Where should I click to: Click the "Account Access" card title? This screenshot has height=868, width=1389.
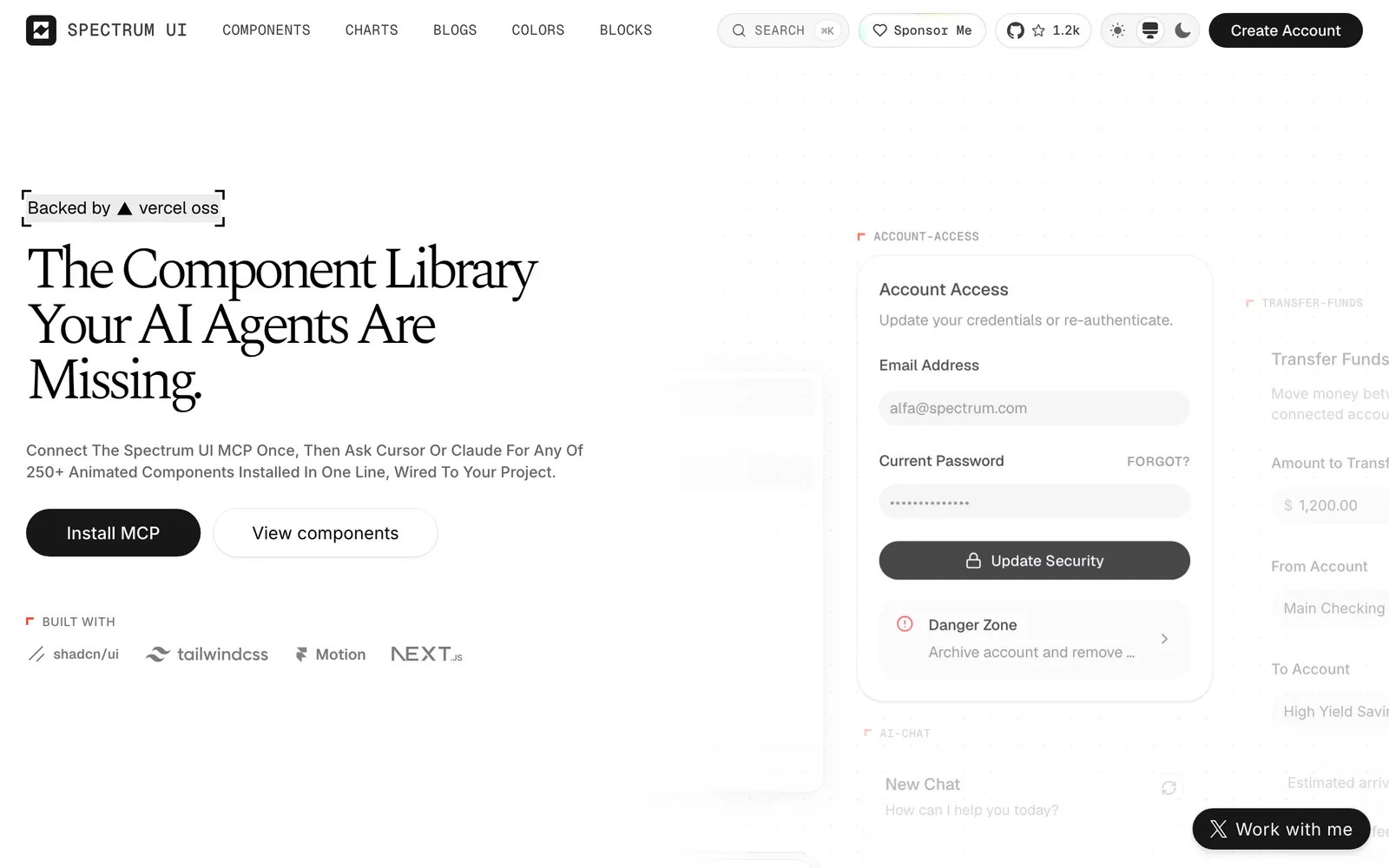pos(944,290)
